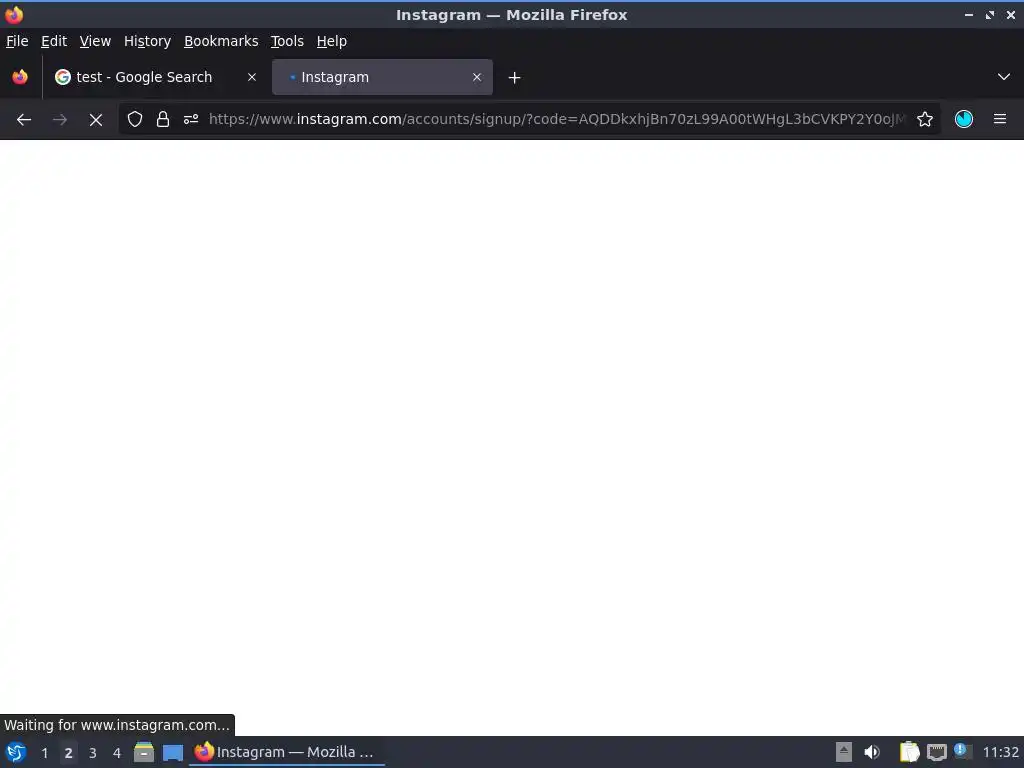Open the File menu
The width and height of the screenshot is (1024, 768).
[17, 41]
